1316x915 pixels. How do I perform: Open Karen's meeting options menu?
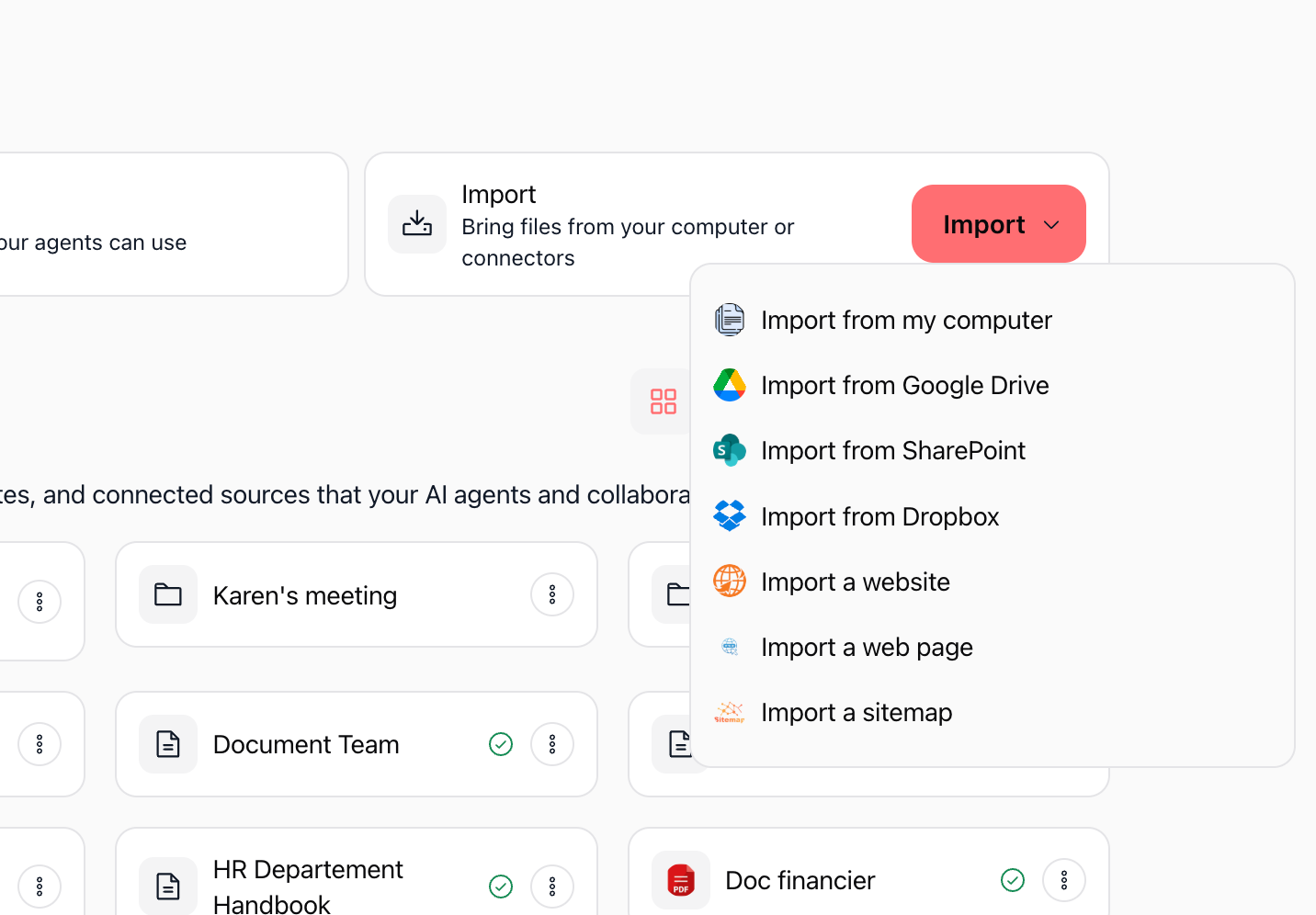pyautogui.click(x=552, y=594)
